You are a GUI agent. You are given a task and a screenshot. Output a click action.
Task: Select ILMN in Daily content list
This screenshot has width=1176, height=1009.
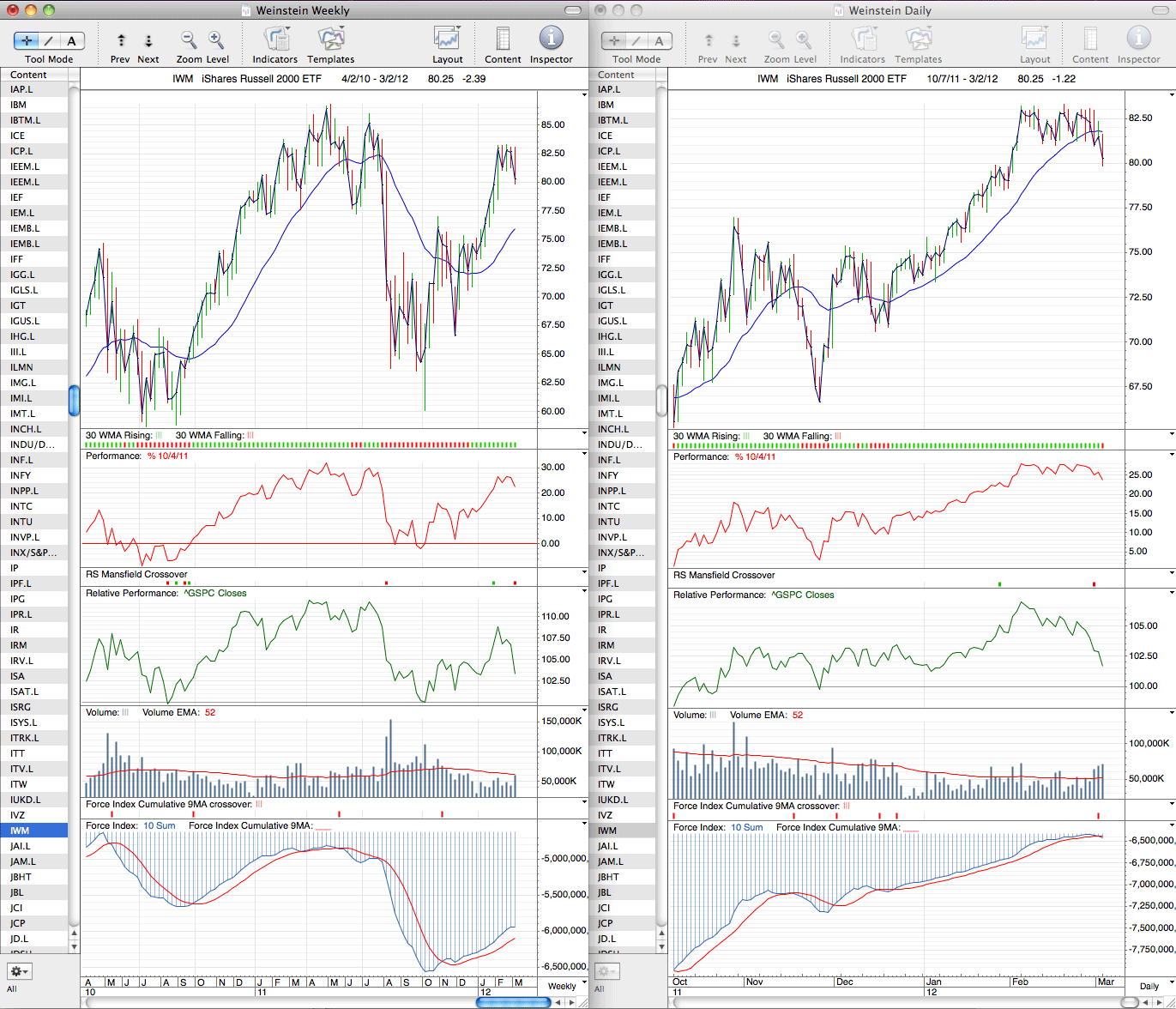point(622,367)
